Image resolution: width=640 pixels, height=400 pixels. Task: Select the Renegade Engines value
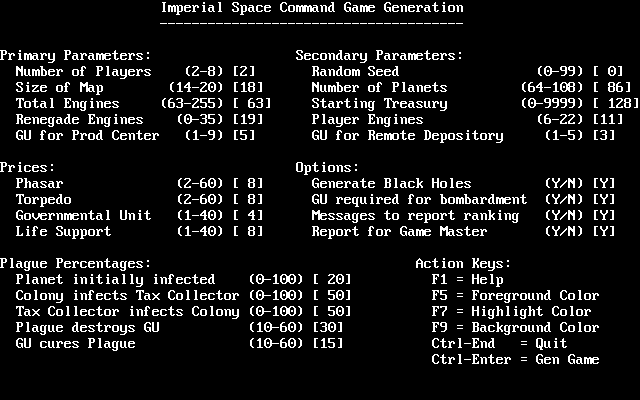(244, 120)
